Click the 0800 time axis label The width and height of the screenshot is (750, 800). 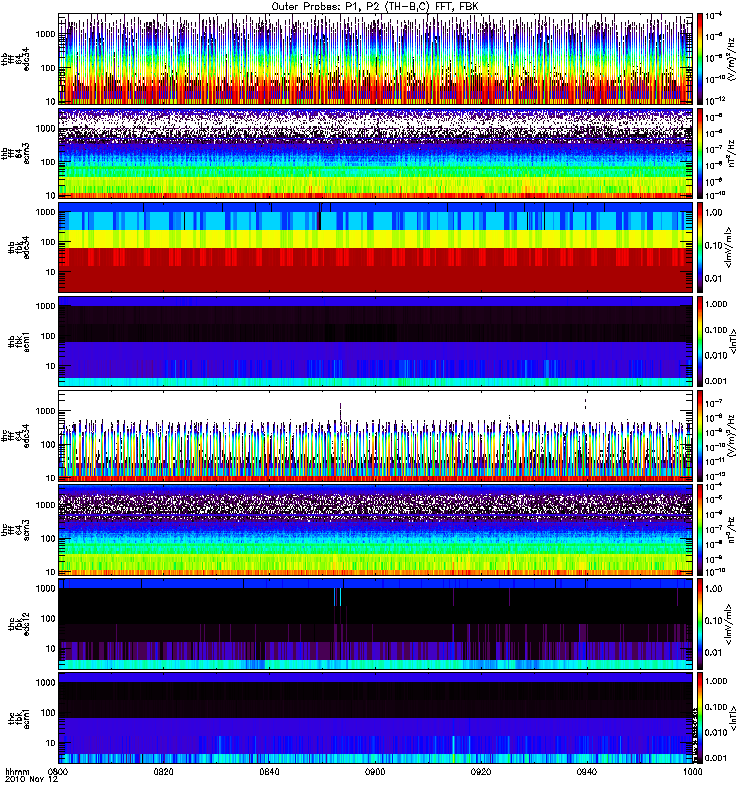(58, 772)
